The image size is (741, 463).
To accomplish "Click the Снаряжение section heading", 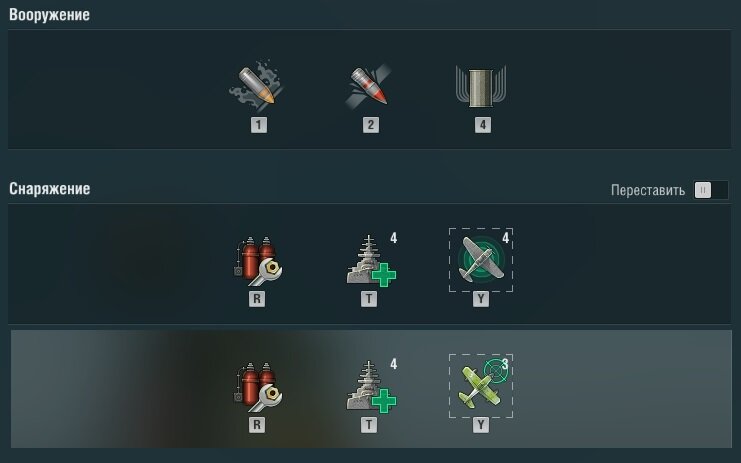I will pyautogui.click(x=50, y=189).
